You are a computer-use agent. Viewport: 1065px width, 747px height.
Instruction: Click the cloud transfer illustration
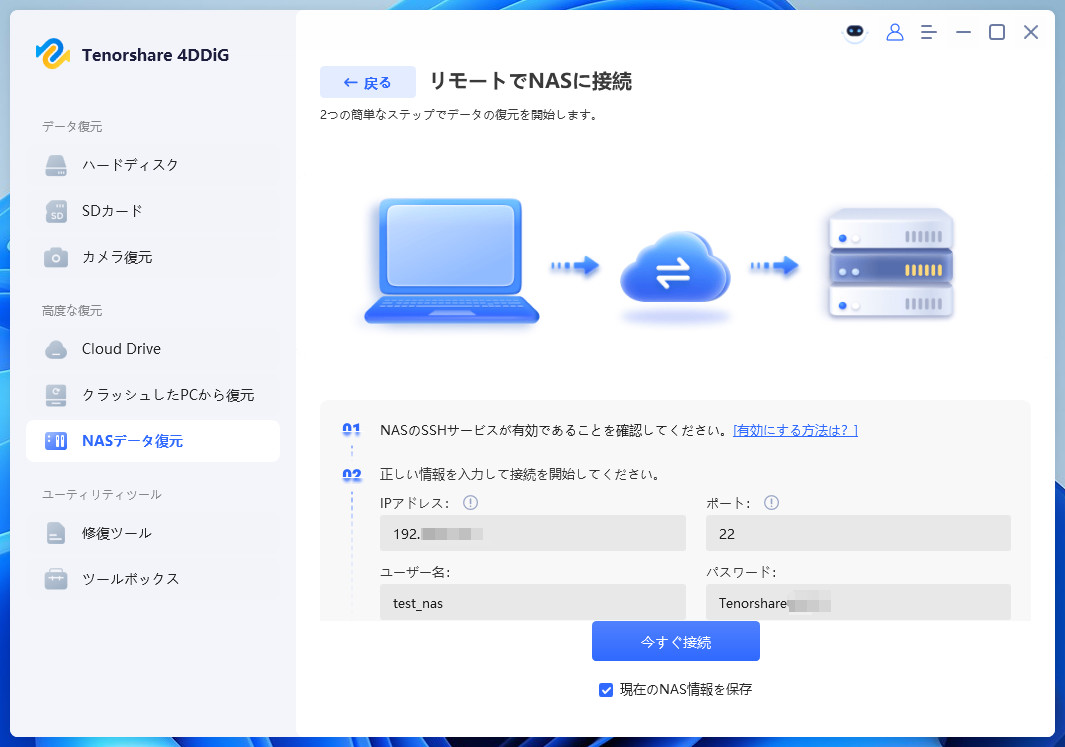(675, 269)
